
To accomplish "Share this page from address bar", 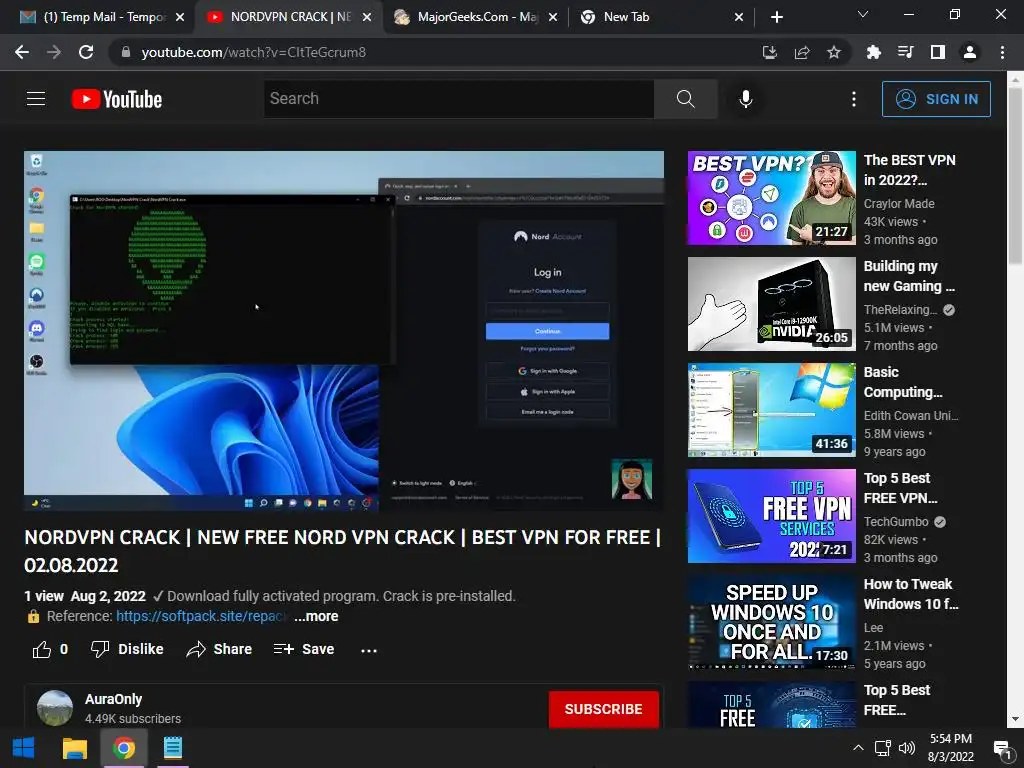I will 802,52.
